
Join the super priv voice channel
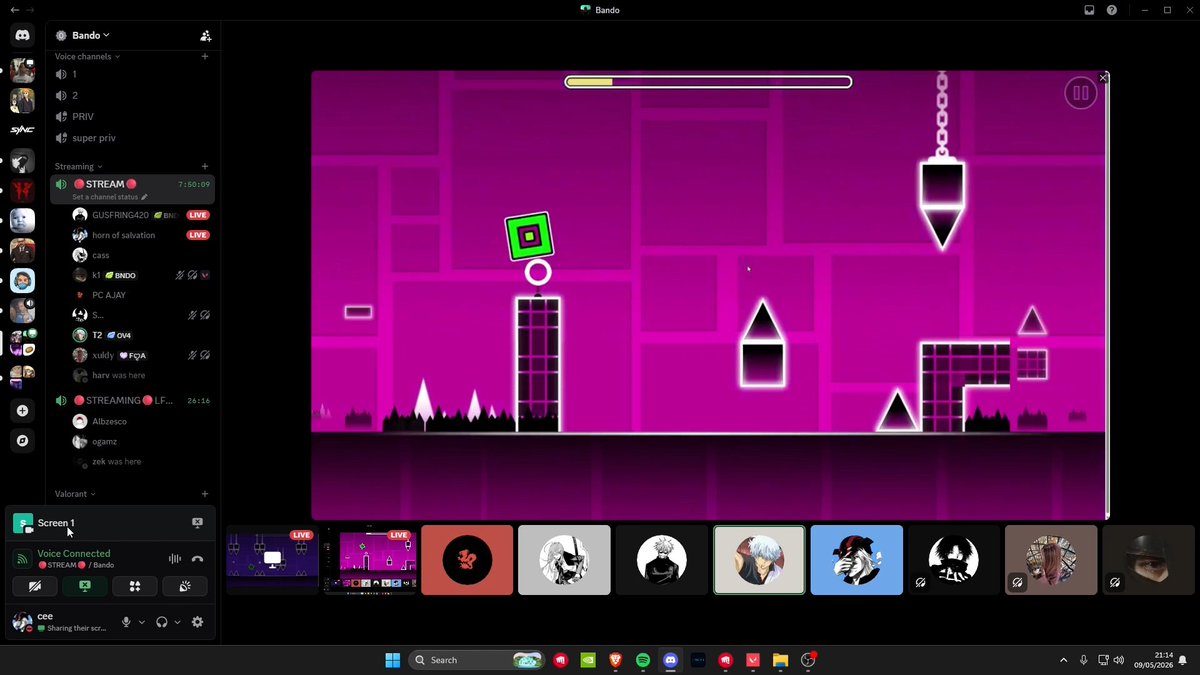132,138
